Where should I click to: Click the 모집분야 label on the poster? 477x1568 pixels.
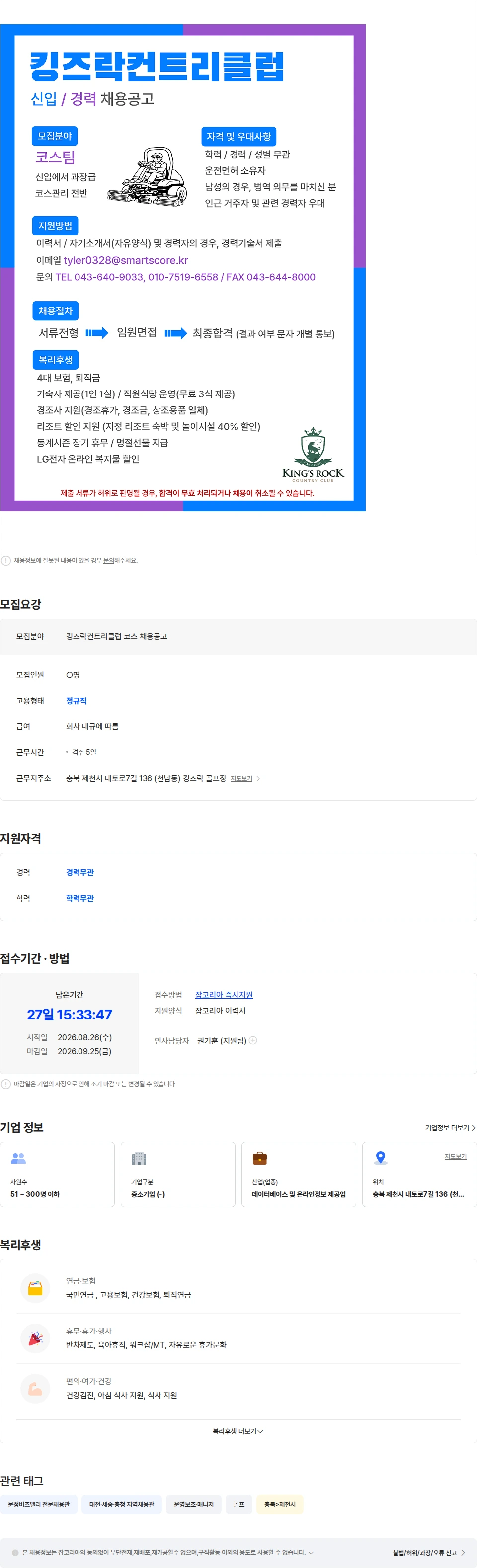click(55, 136)
